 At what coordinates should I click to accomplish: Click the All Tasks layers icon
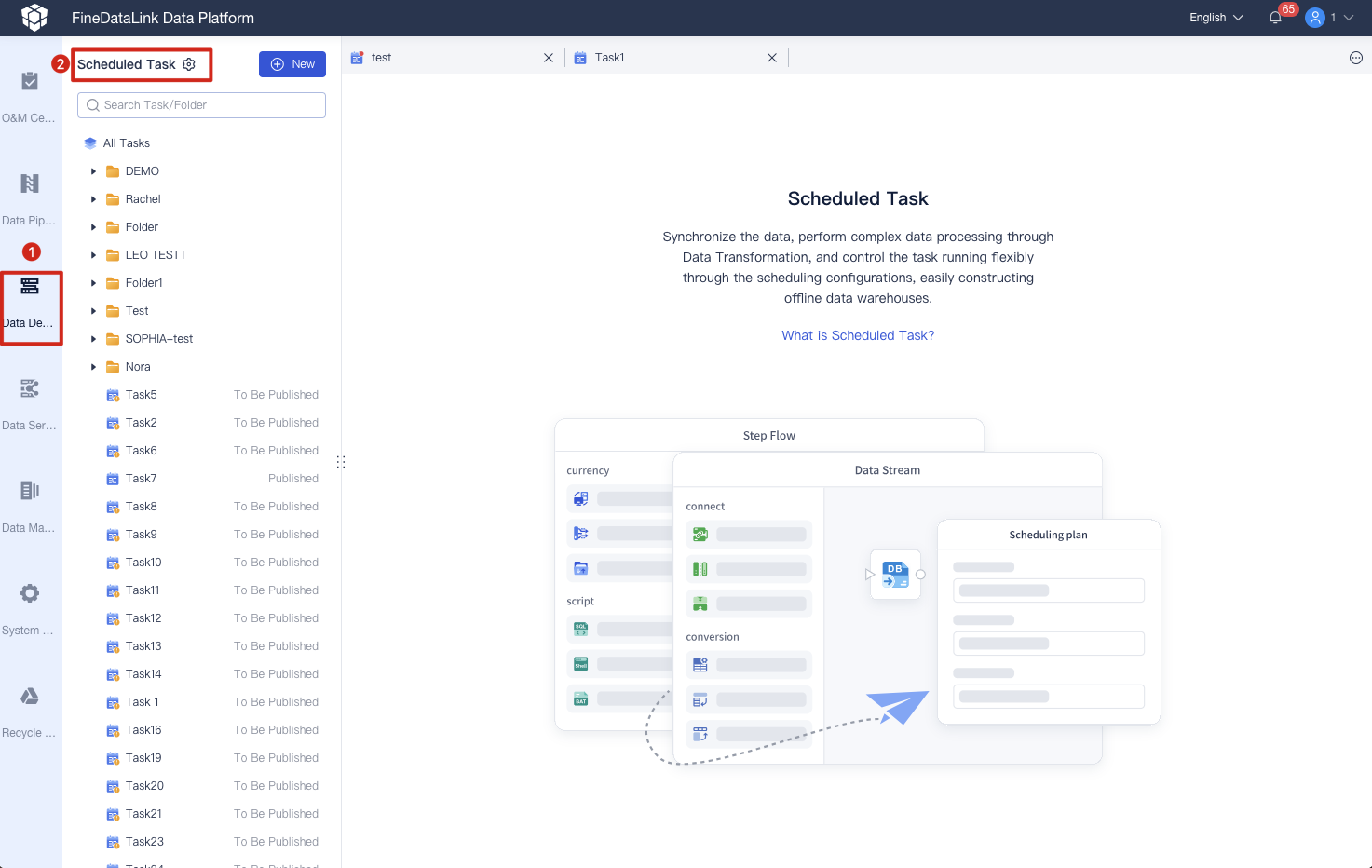[90, 143]
